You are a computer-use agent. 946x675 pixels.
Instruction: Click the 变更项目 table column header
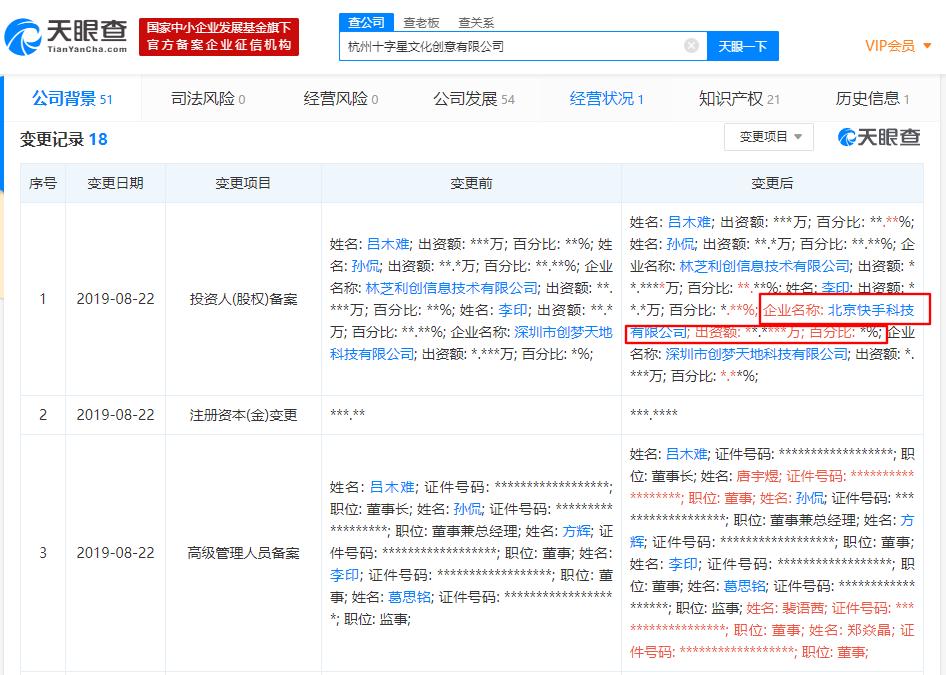pyautogui.click(x=243, y=183)
